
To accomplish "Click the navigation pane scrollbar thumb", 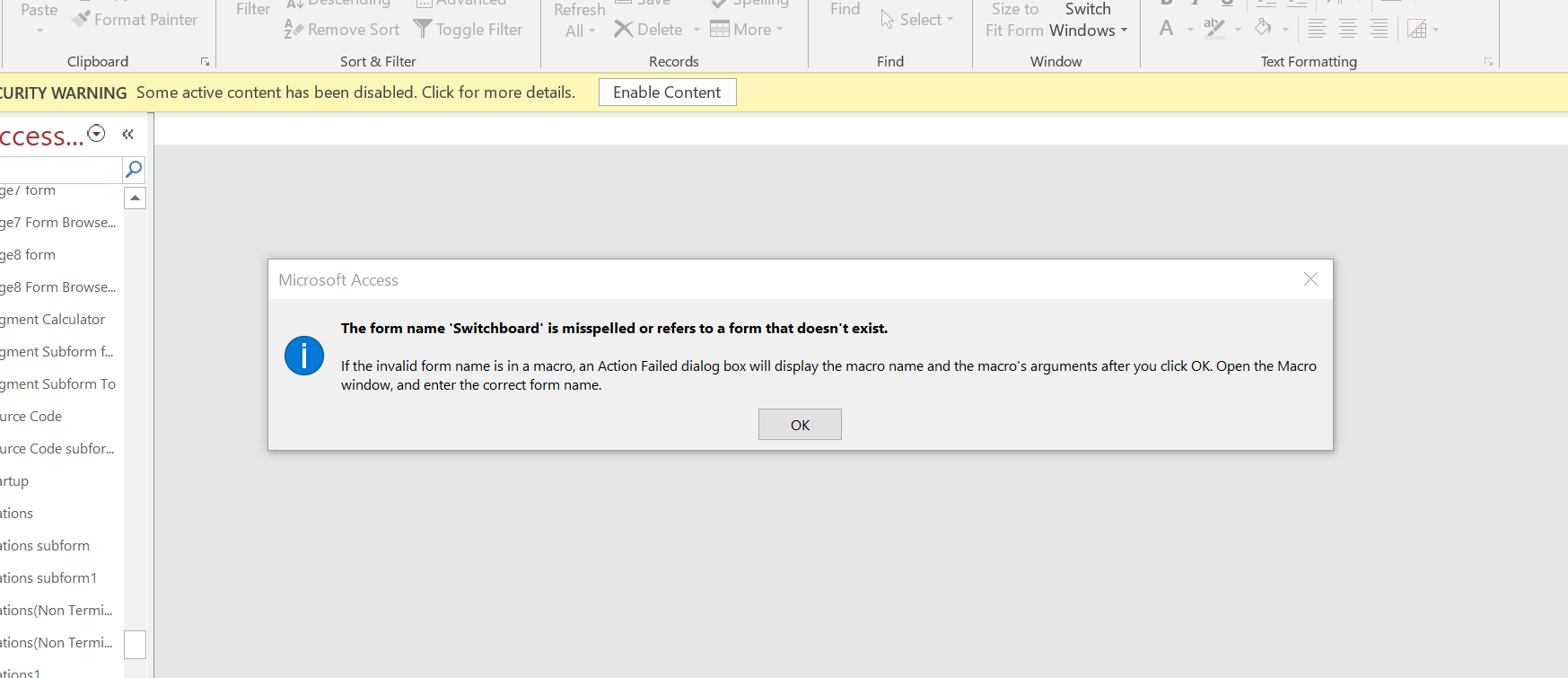I will tap(135, 644).
